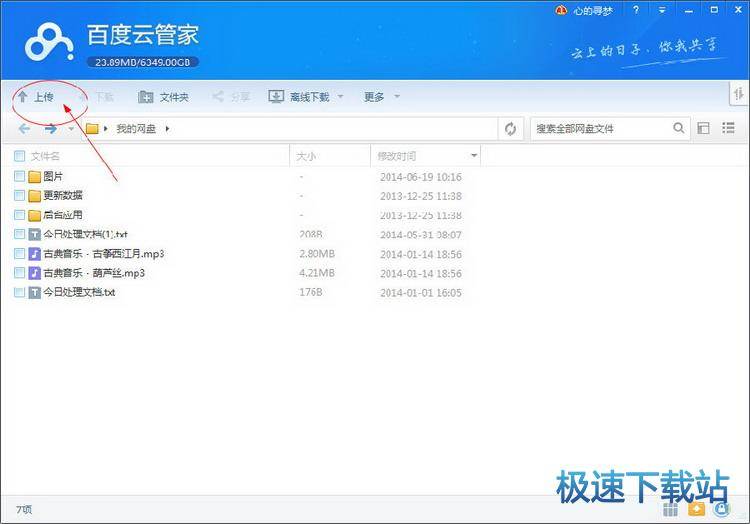Click the 修改时间 sort dropdown arrow
The image size is (750, 524).
pyautogui.click(x=474, y=155)
